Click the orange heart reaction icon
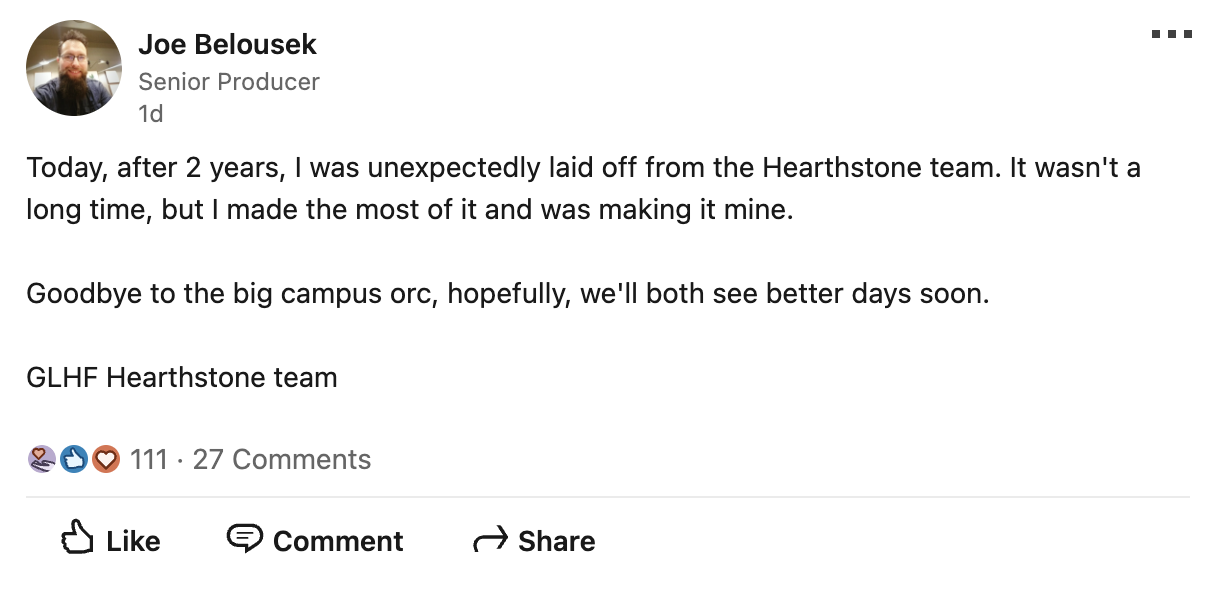 (x=105, y=459)
